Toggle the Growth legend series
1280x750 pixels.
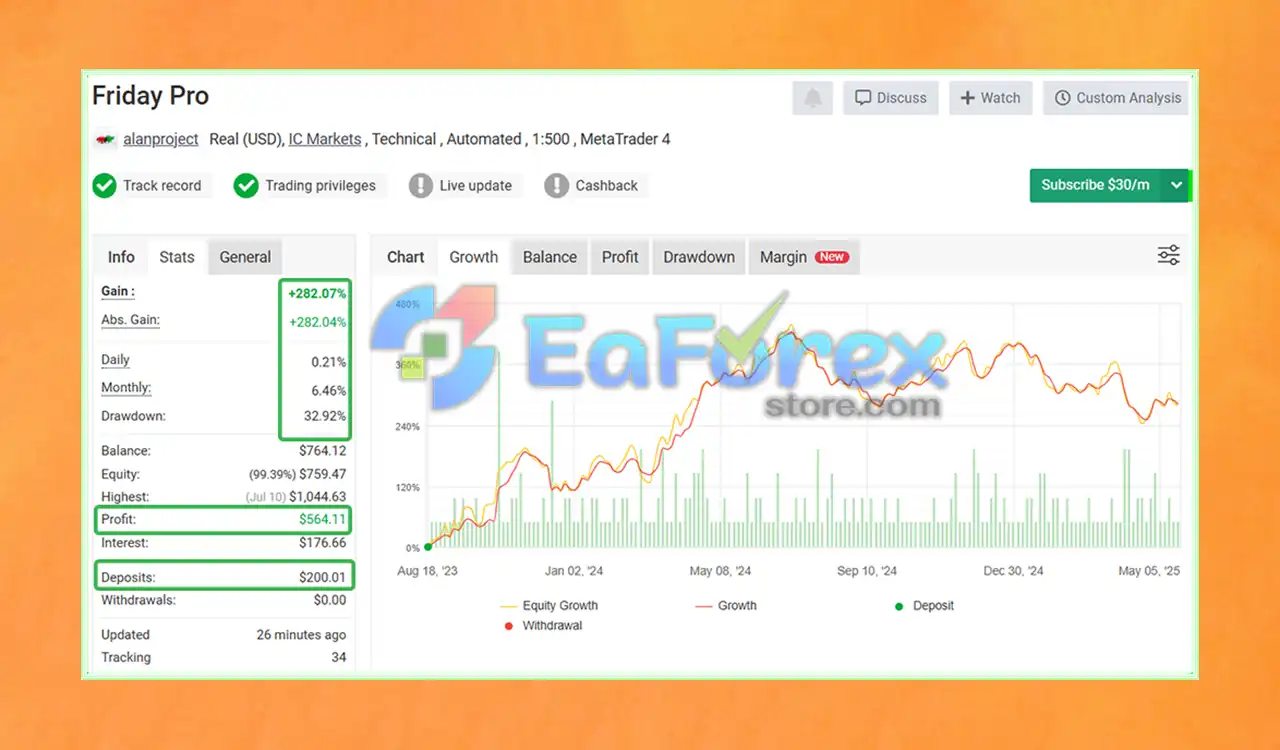[725, 606]
